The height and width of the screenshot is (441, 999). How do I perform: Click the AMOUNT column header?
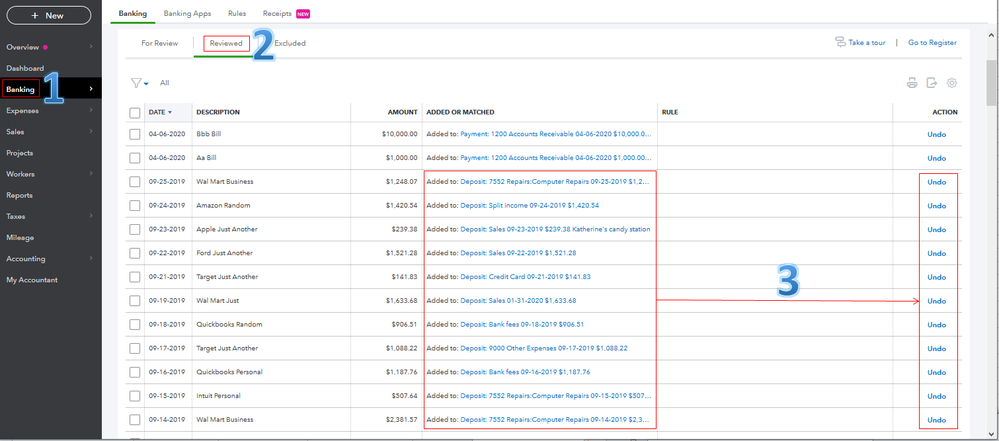point(402,112)
